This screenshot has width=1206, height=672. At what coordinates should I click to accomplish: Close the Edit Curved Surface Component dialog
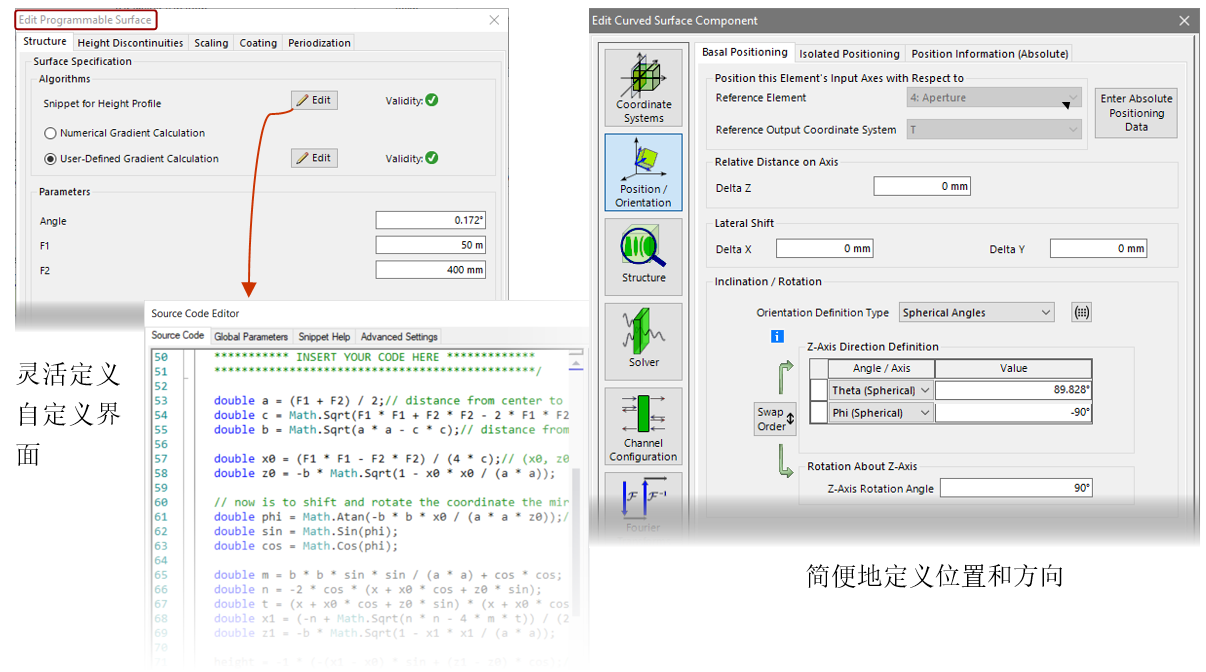pos(1184,20)
